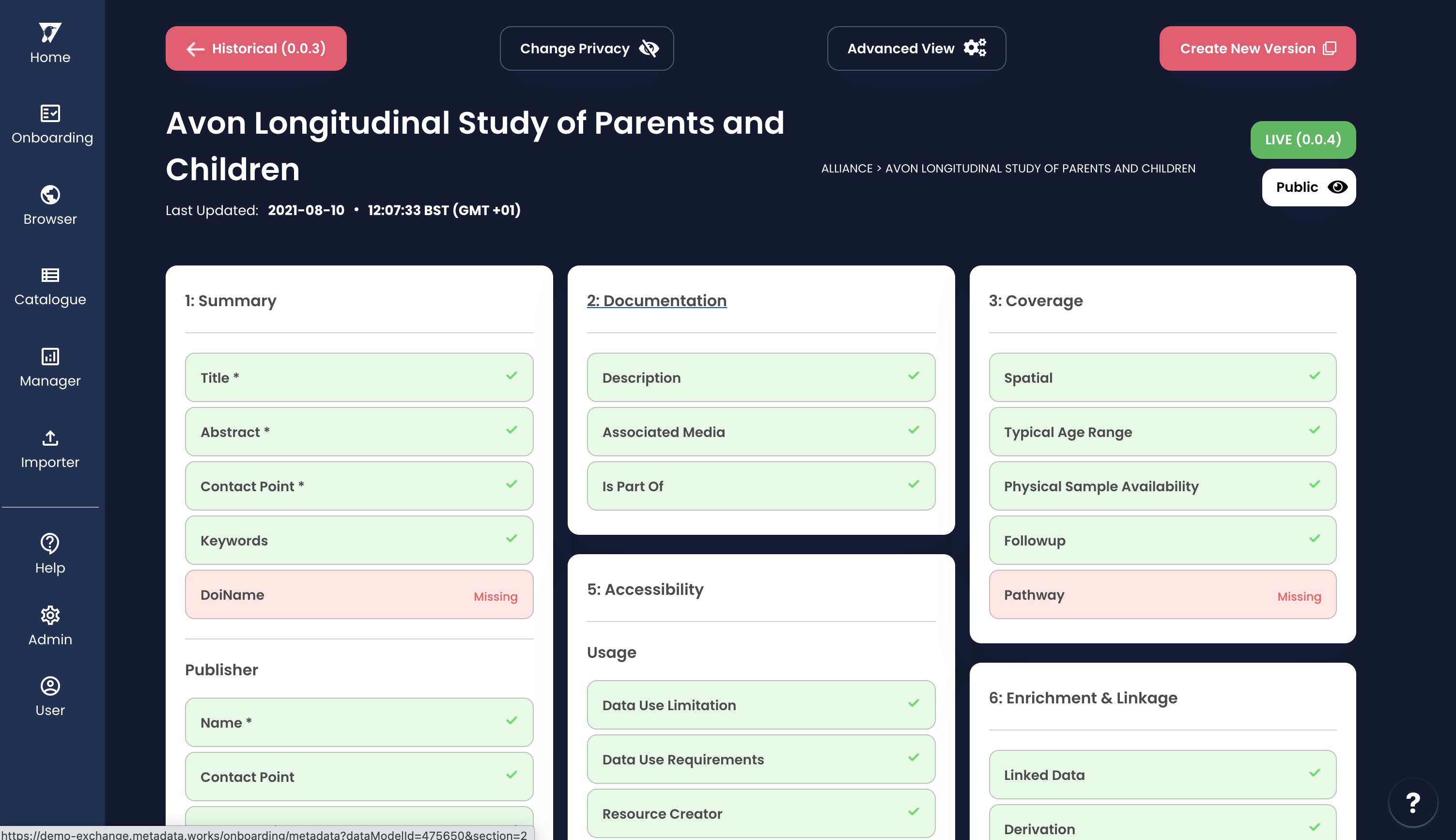Open the Admin gear icon
Screen dimensions: 1456x840
point(50,615)
